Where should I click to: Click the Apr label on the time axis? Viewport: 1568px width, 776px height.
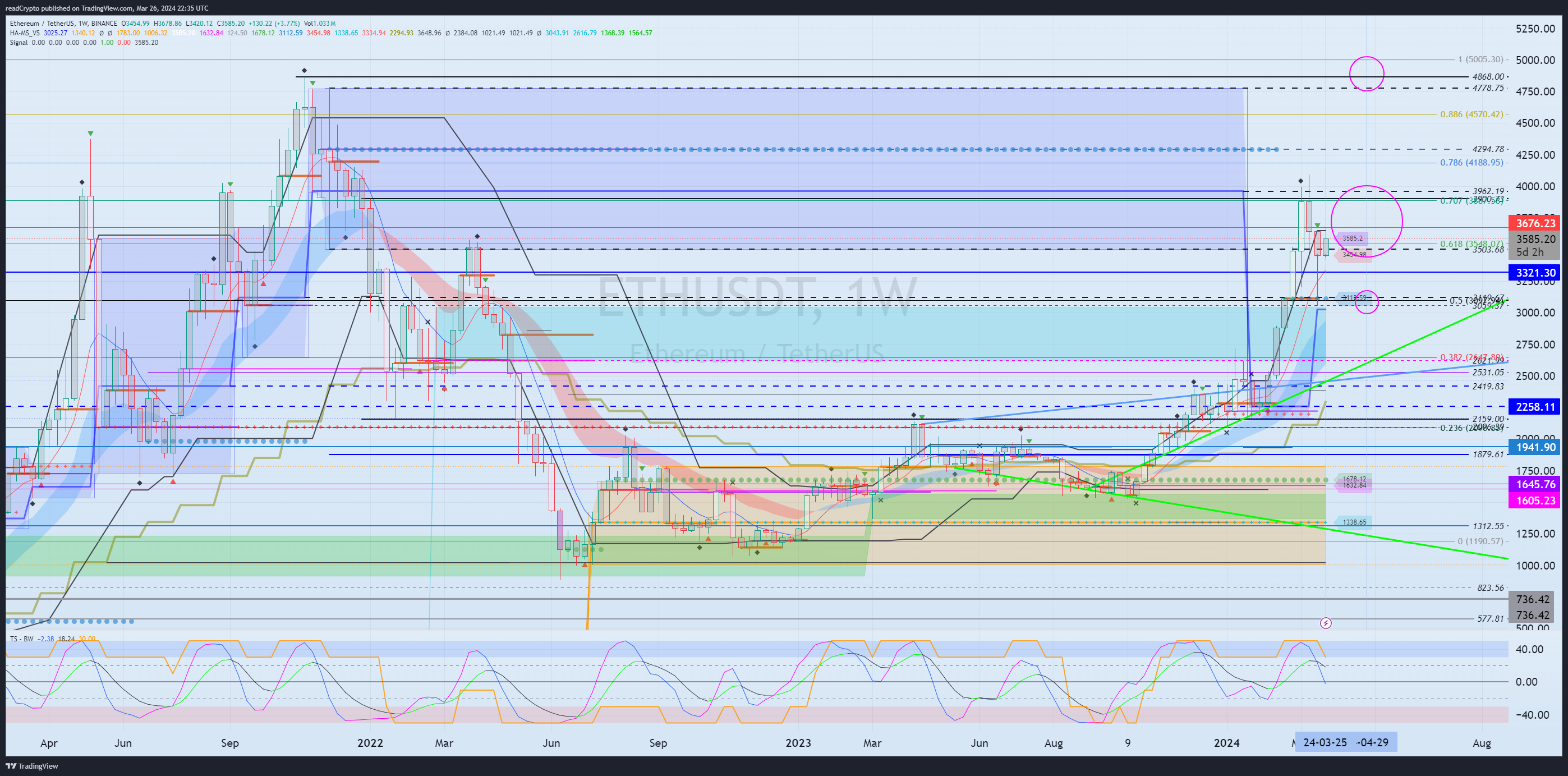(49, 743)
